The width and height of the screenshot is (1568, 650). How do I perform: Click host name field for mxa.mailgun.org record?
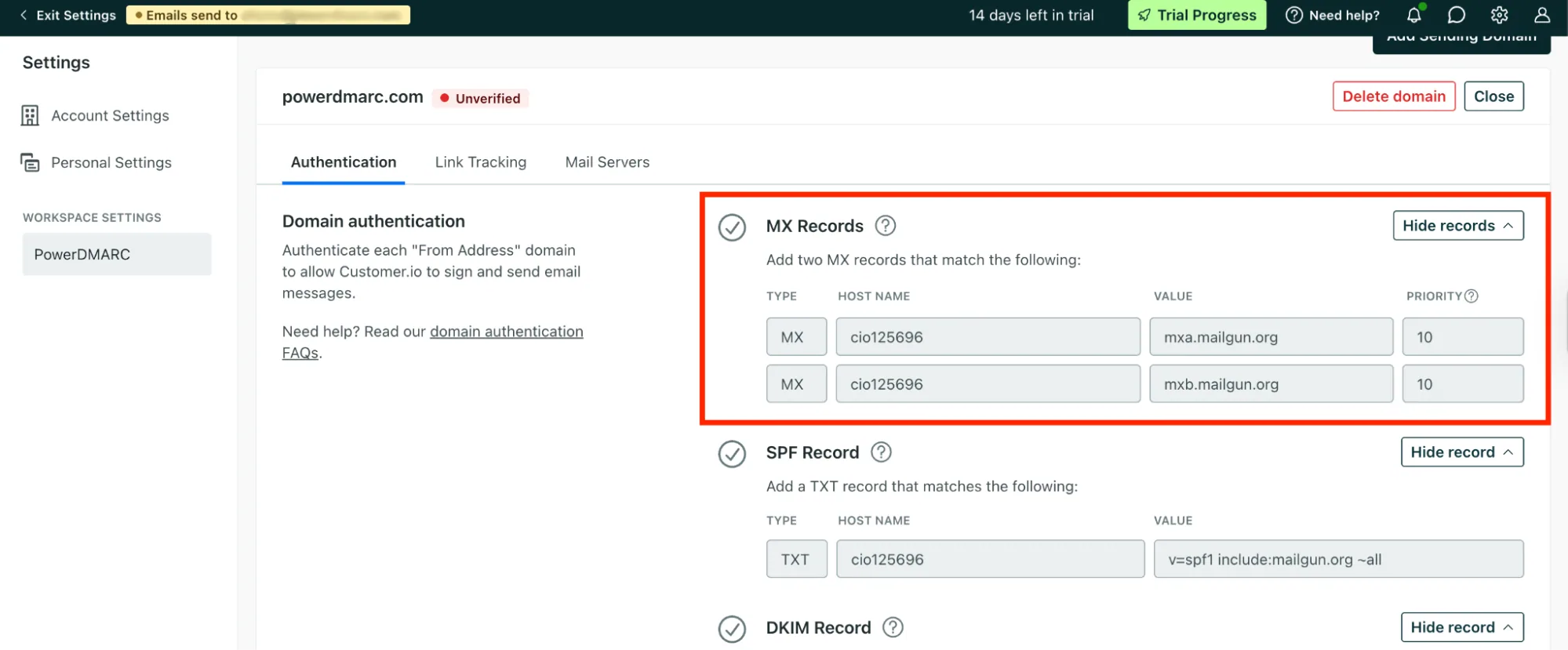click(x=988, y=337)
